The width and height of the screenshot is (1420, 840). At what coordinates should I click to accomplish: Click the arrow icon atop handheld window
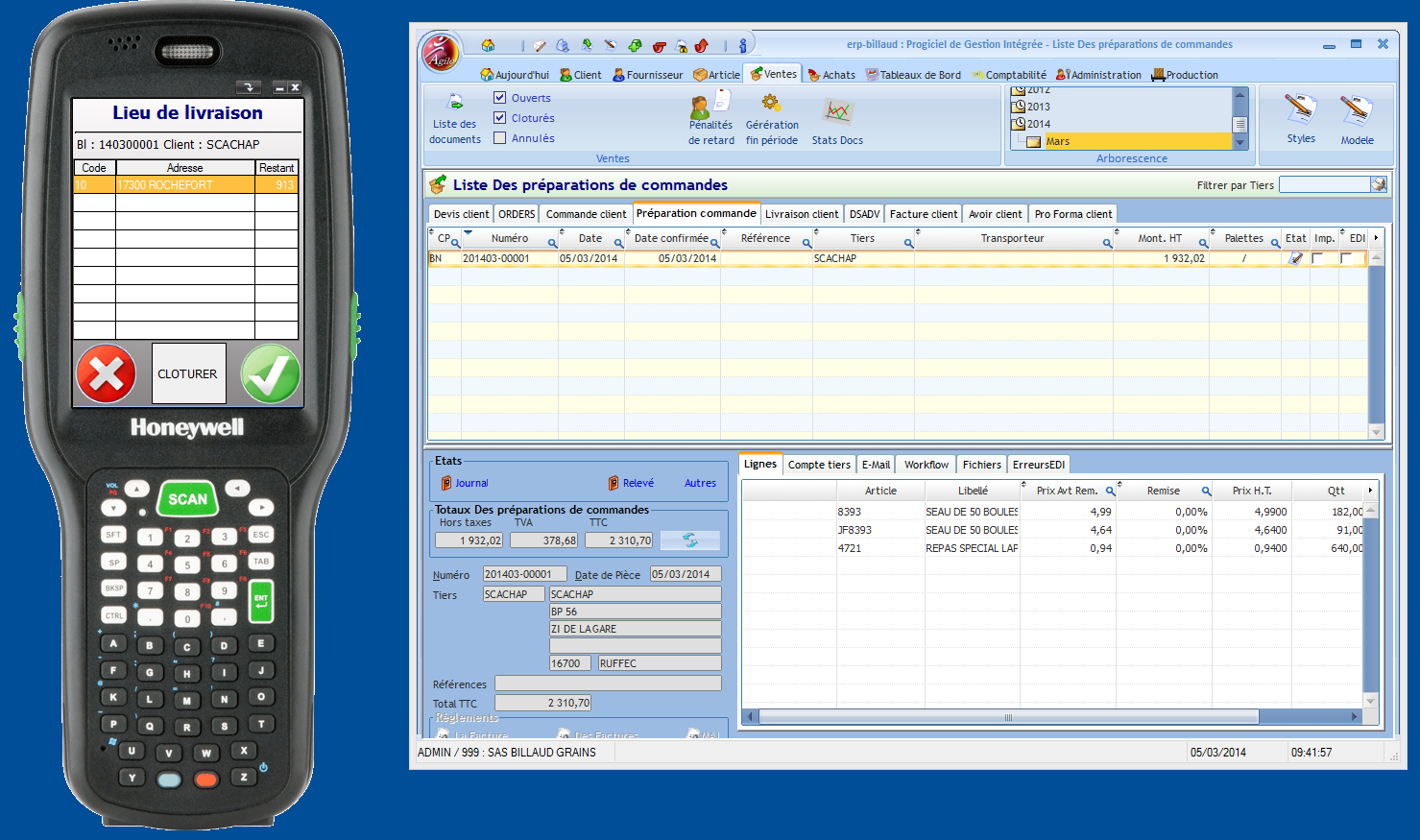(249, 87)
